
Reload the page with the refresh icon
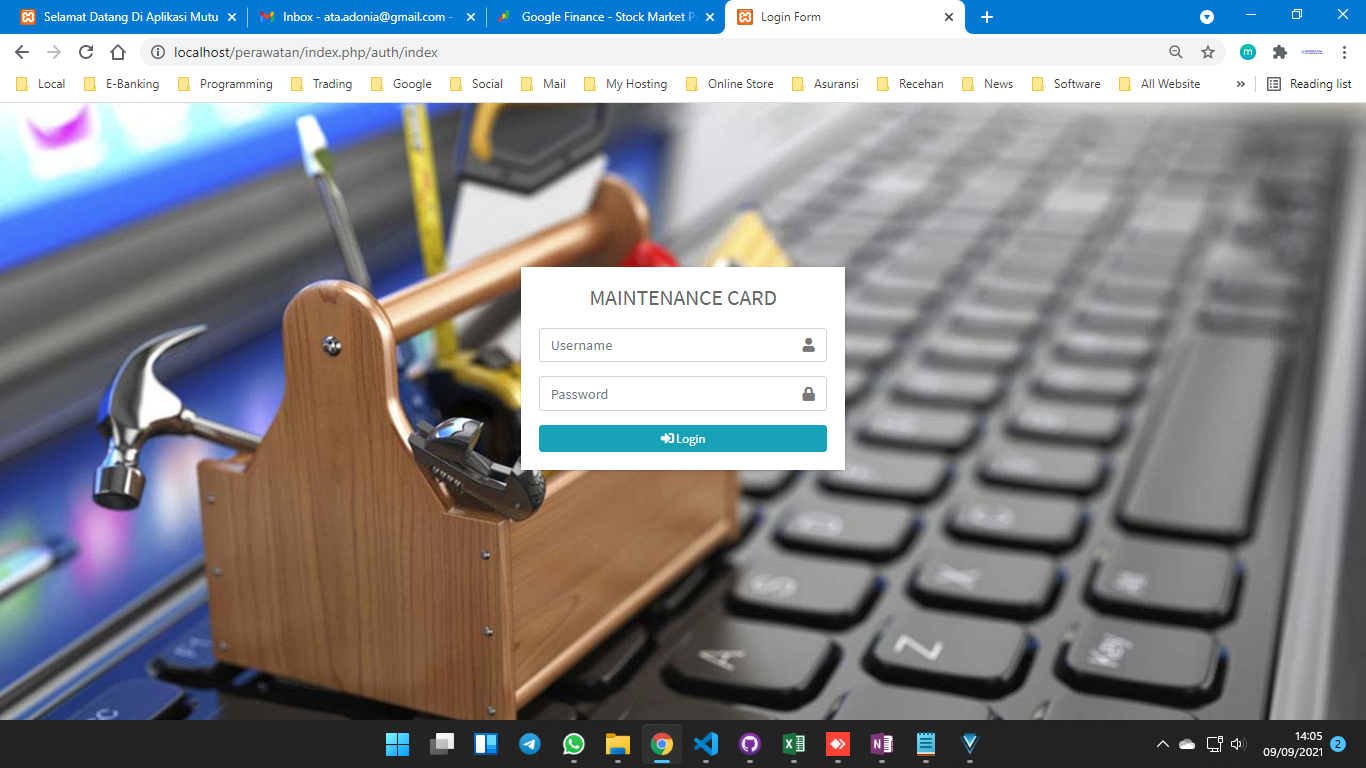point(86,52)
